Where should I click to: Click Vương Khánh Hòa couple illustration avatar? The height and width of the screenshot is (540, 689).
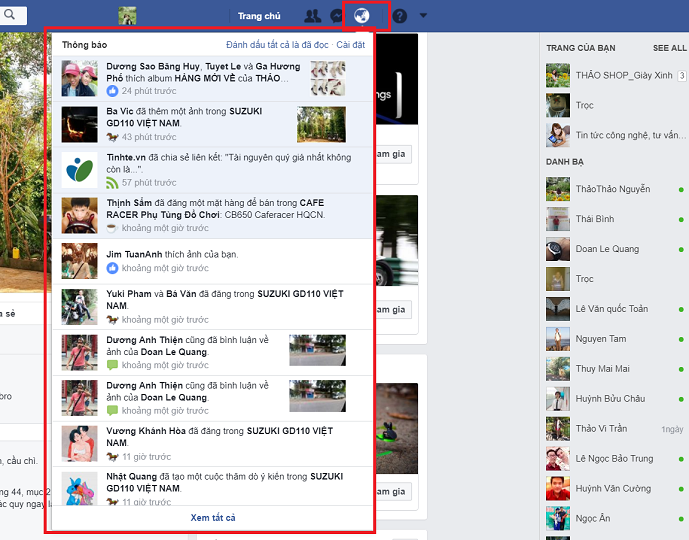[80, 444]
